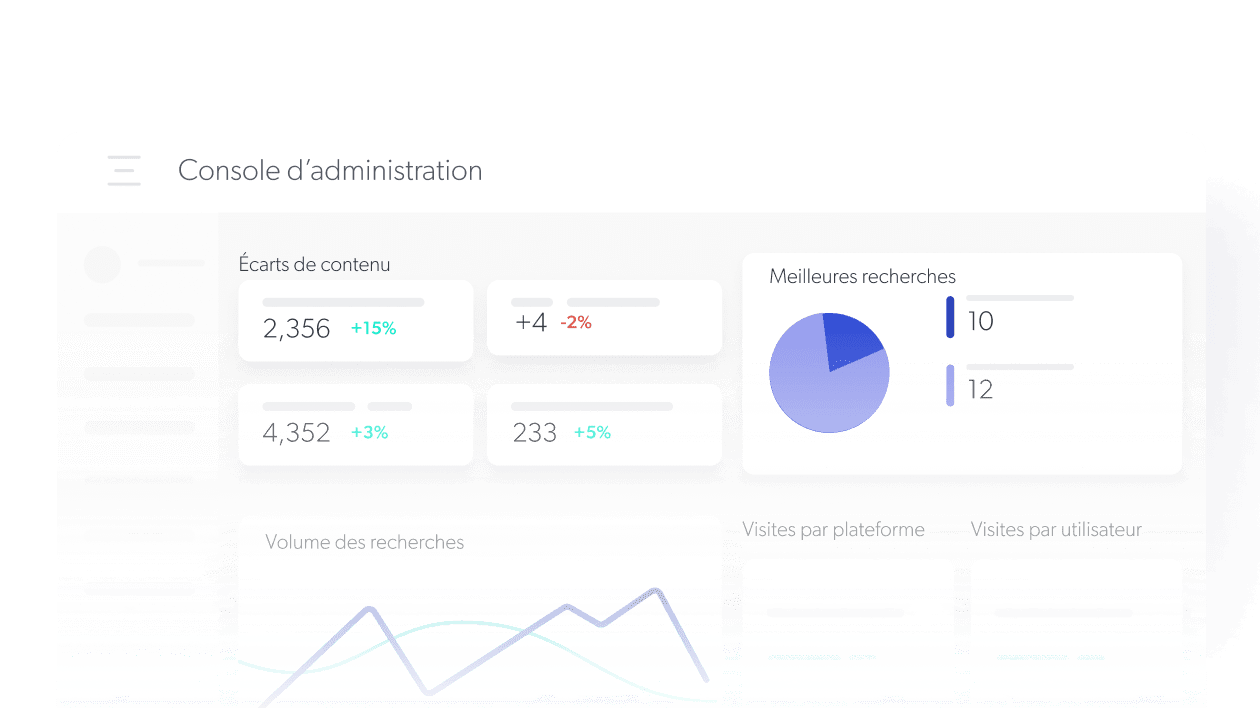Select the dark blue pie chart slice

pos(849,340)
